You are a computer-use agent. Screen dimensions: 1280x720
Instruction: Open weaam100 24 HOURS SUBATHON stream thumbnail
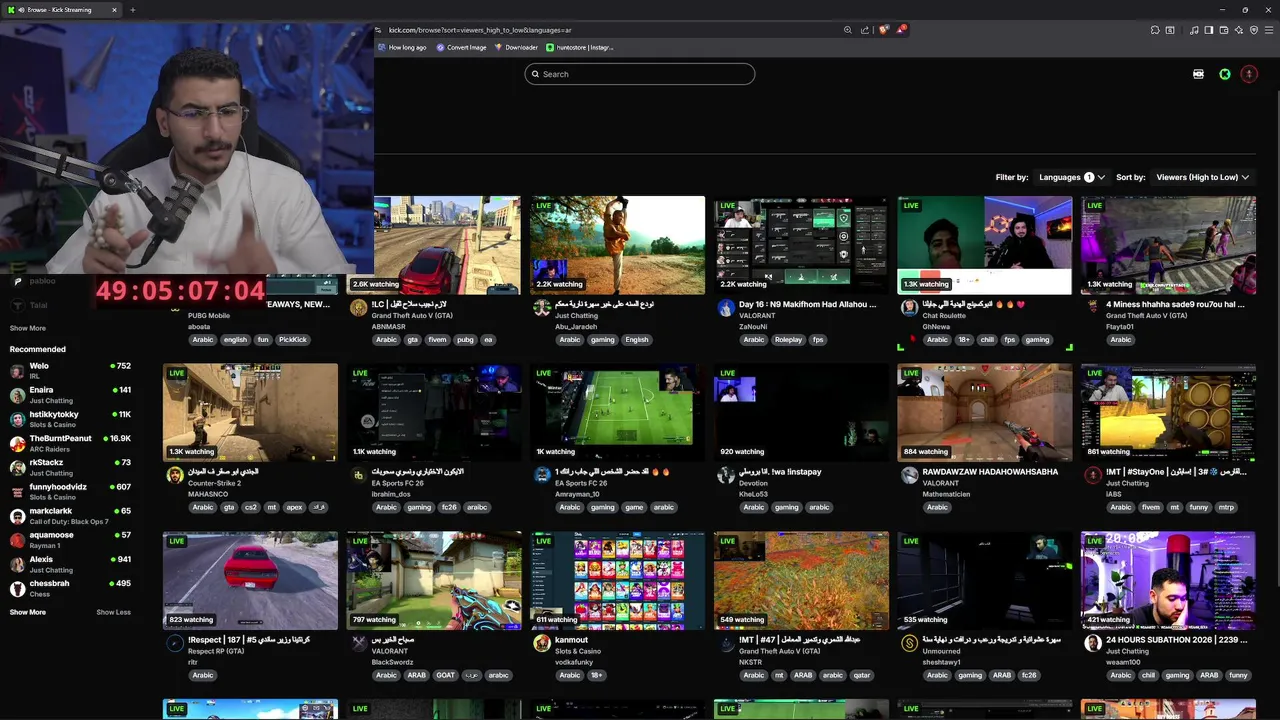(x=1168, y=581)
